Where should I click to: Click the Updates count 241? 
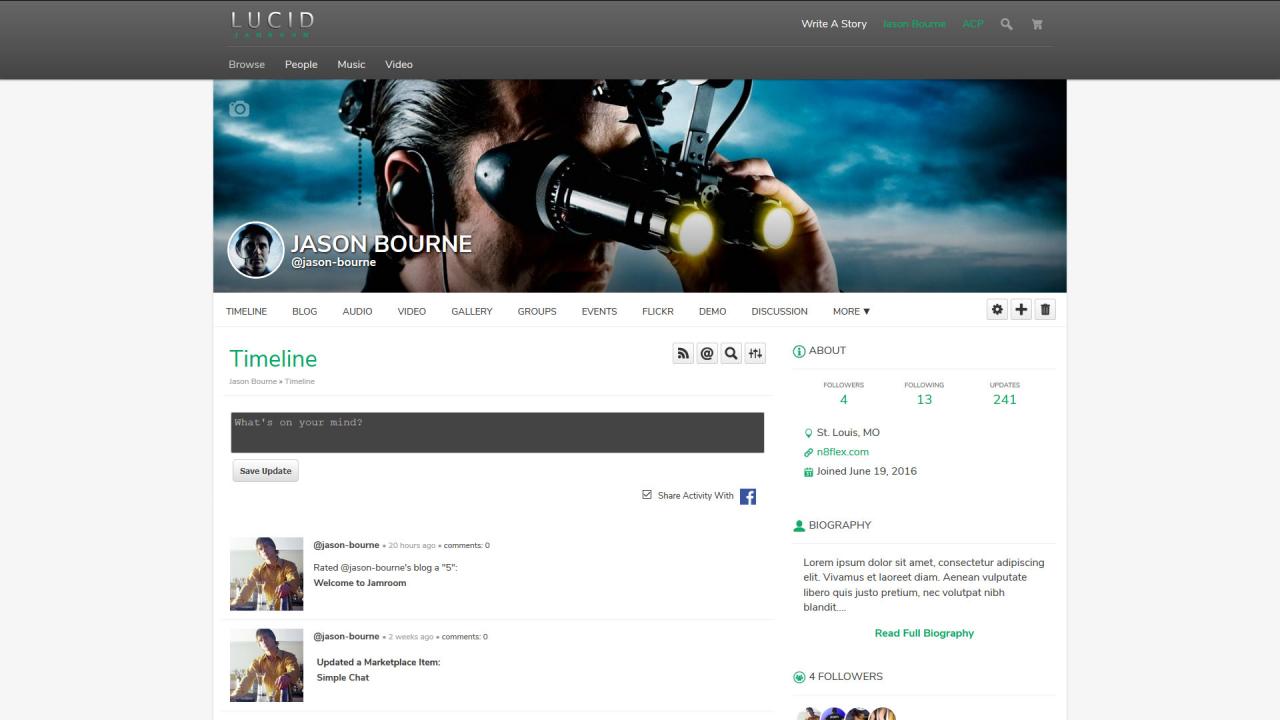[1005, 400]
